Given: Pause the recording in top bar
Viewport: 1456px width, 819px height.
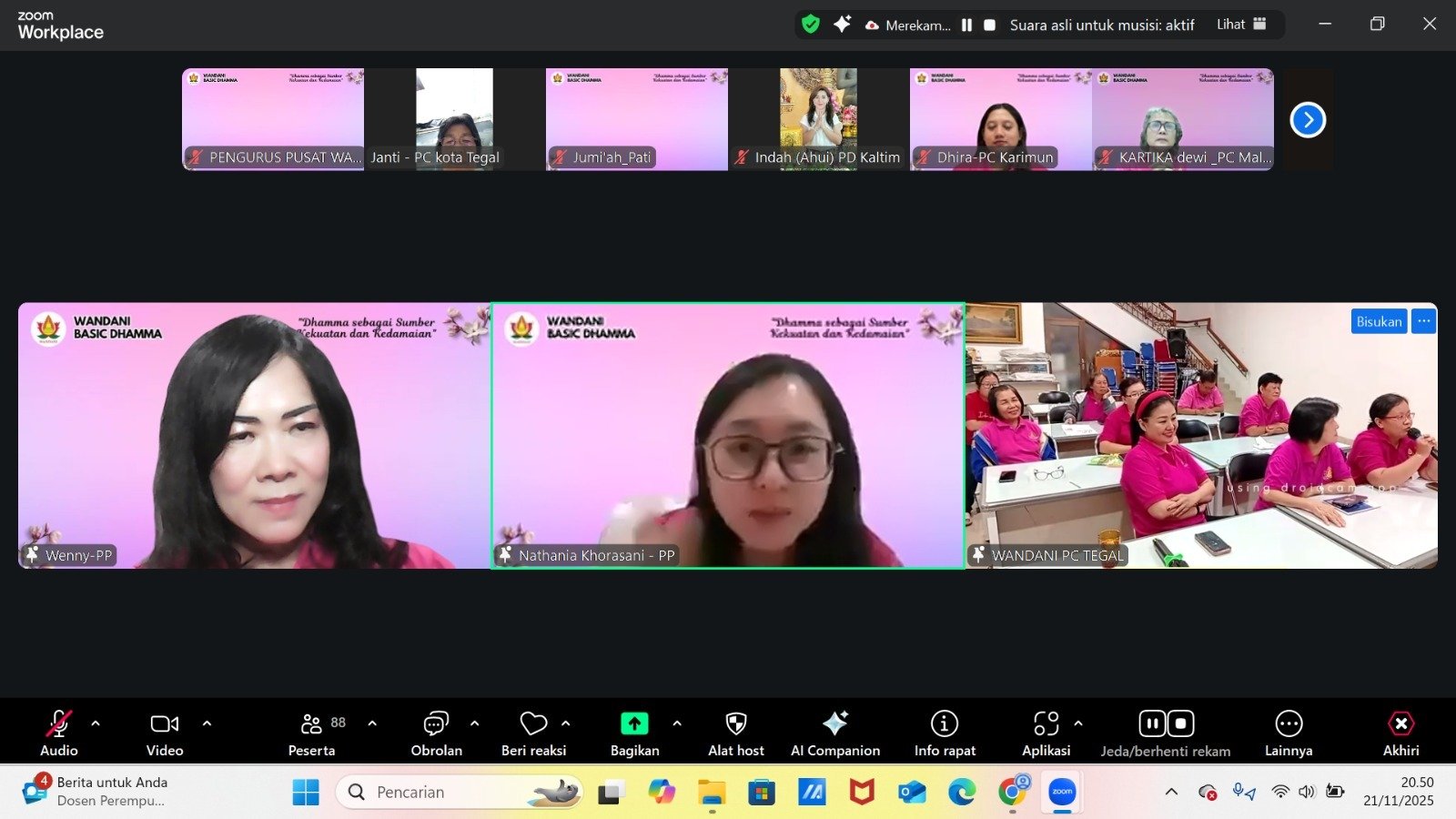Looking at the screenshot, I should coord(966,25).
